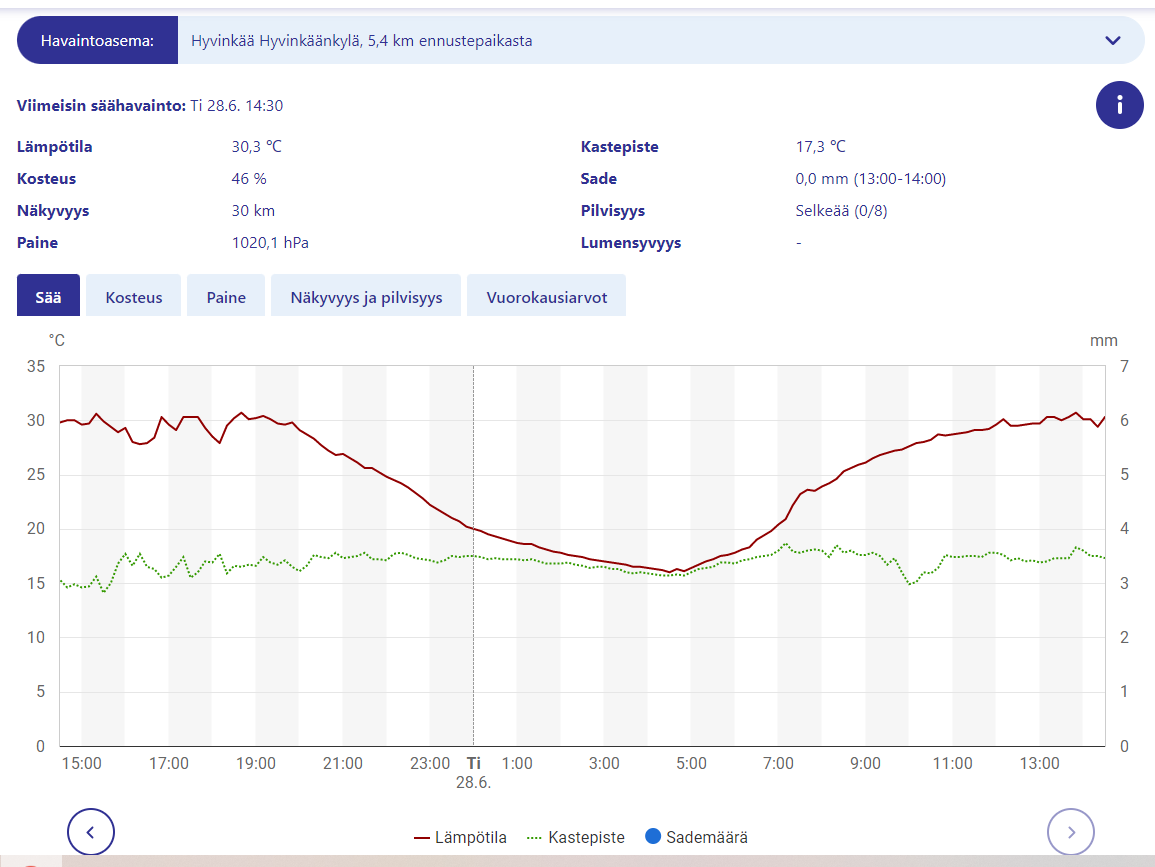1155x867 pixels.
Task: Click the round info icon button
Action: click(1119, 105)
